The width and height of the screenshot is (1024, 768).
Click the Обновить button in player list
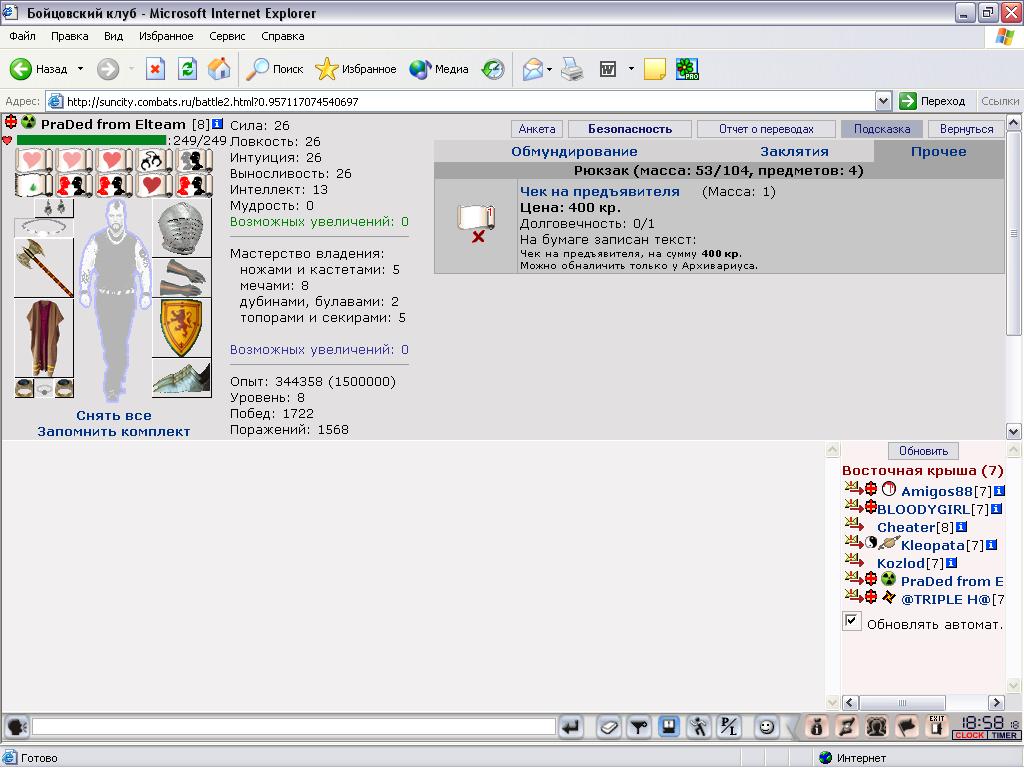[923, 451]
